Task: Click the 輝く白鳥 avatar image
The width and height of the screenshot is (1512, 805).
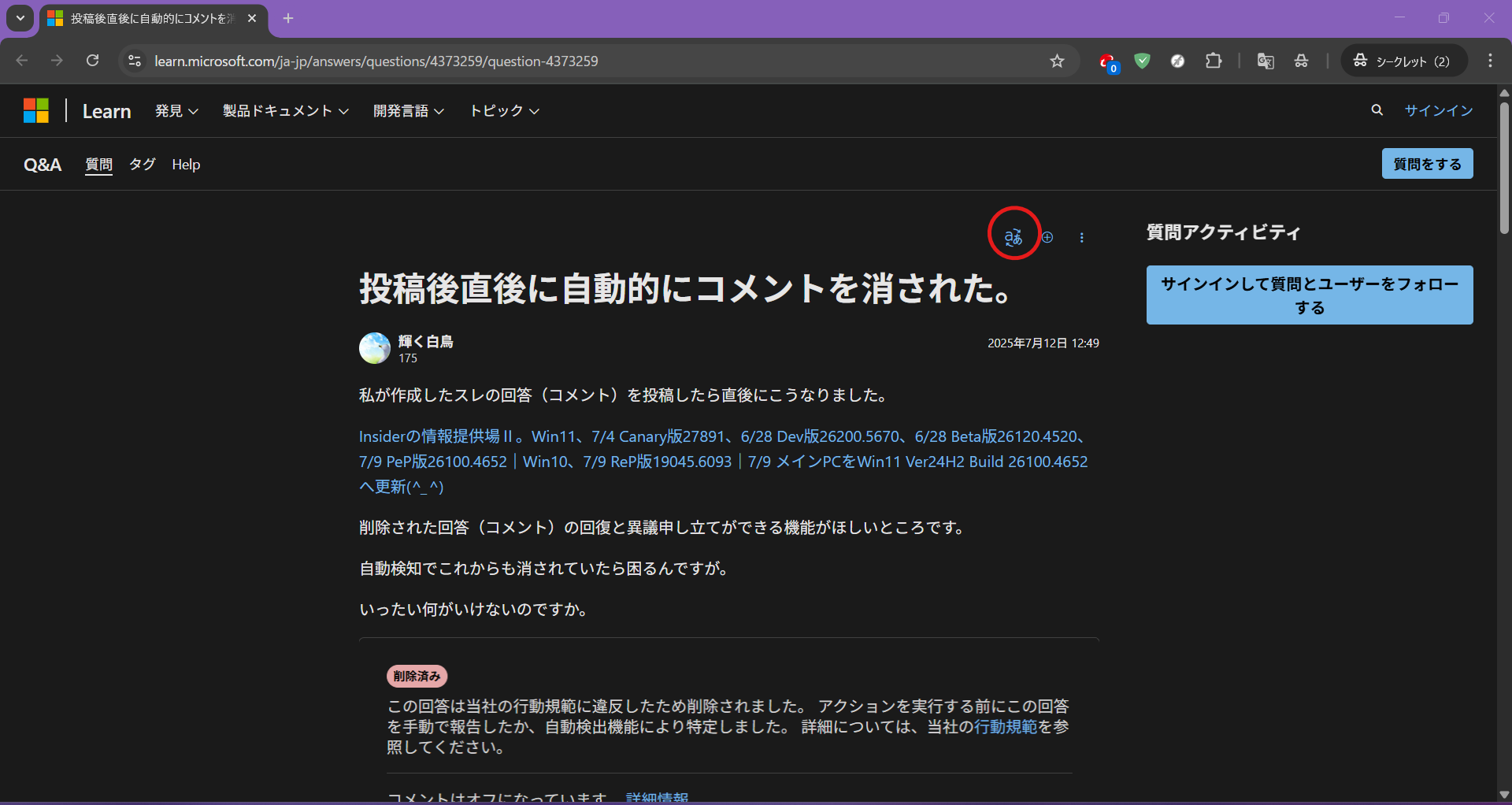Action: click(x=375, y=348)
